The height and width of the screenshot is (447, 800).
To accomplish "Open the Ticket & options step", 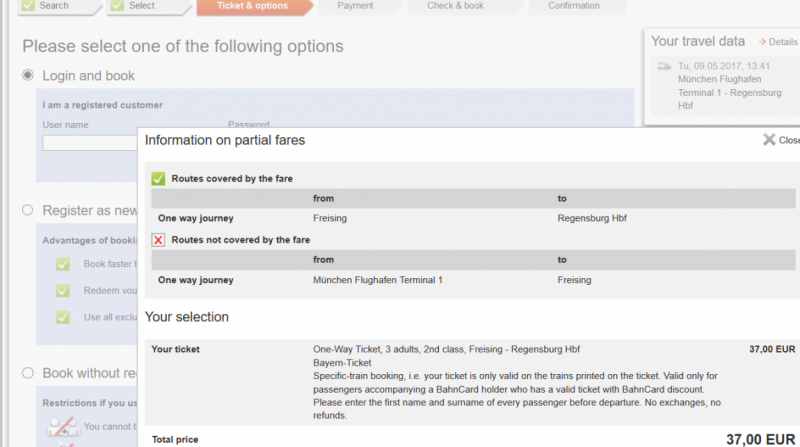I will (x=250, y=6).
